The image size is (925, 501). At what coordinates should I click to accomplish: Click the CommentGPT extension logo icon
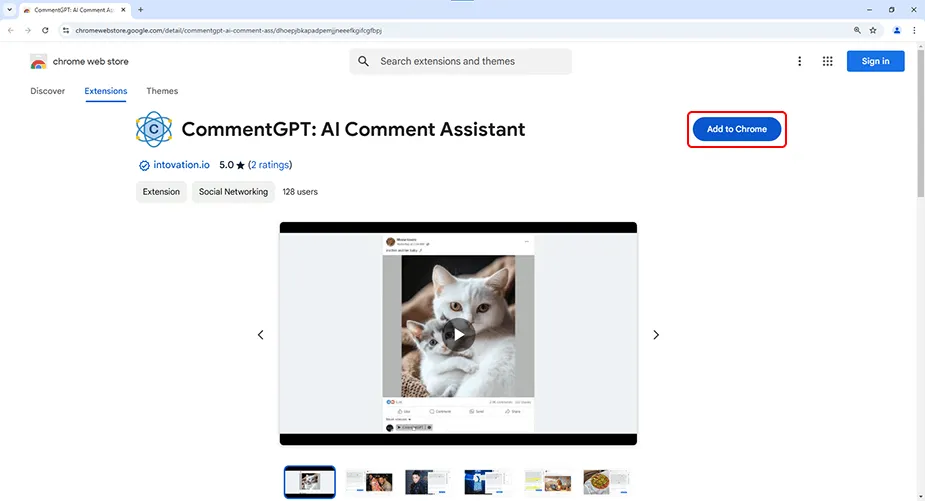pos(154,129)
